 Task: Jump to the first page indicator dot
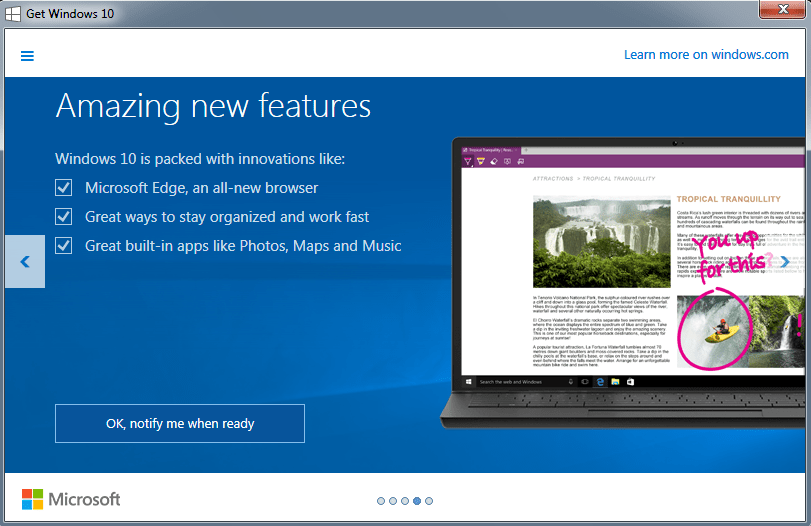tap(381, 501)
